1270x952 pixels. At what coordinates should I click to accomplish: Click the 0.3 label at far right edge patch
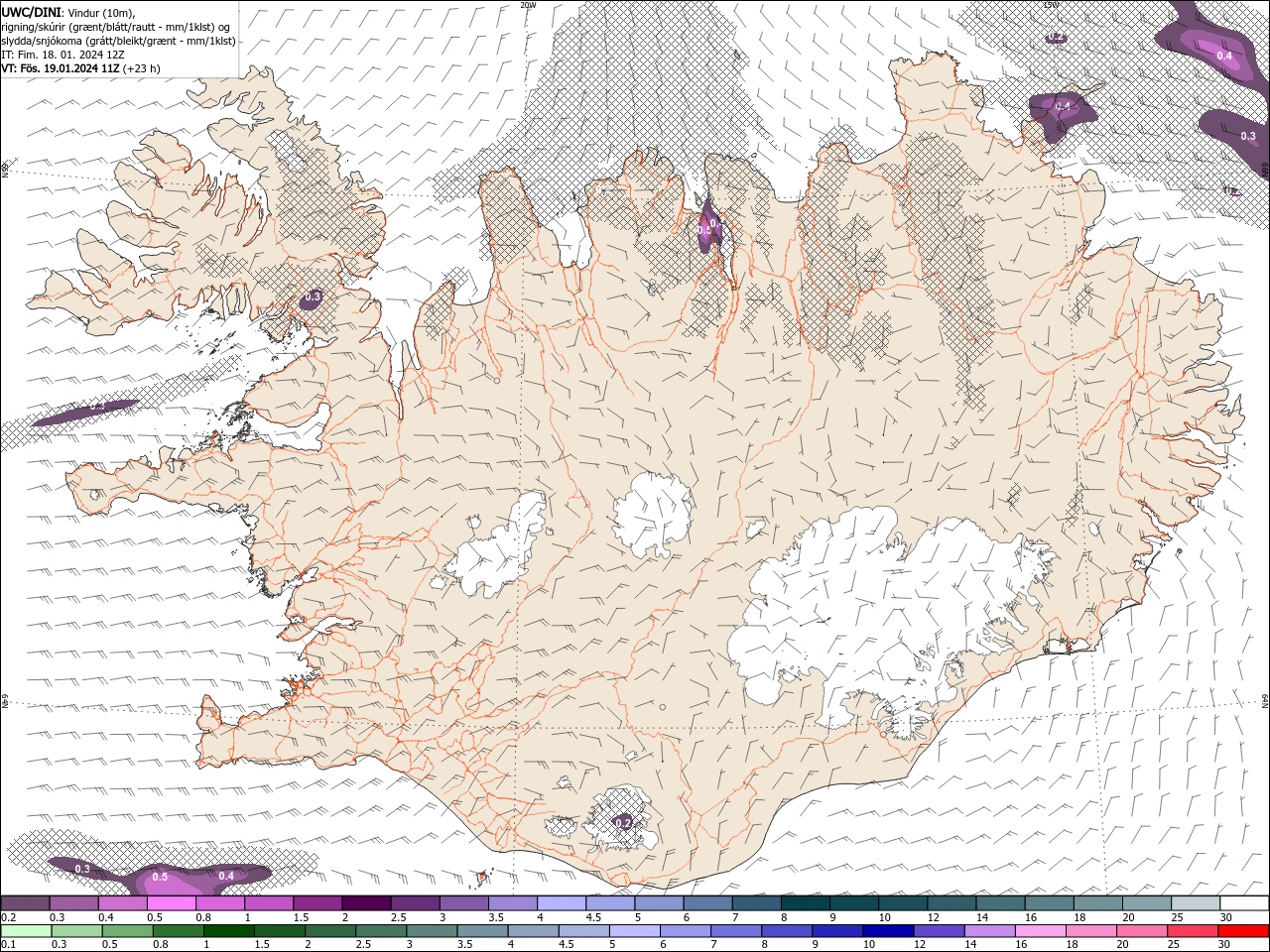pos(1248,136)
